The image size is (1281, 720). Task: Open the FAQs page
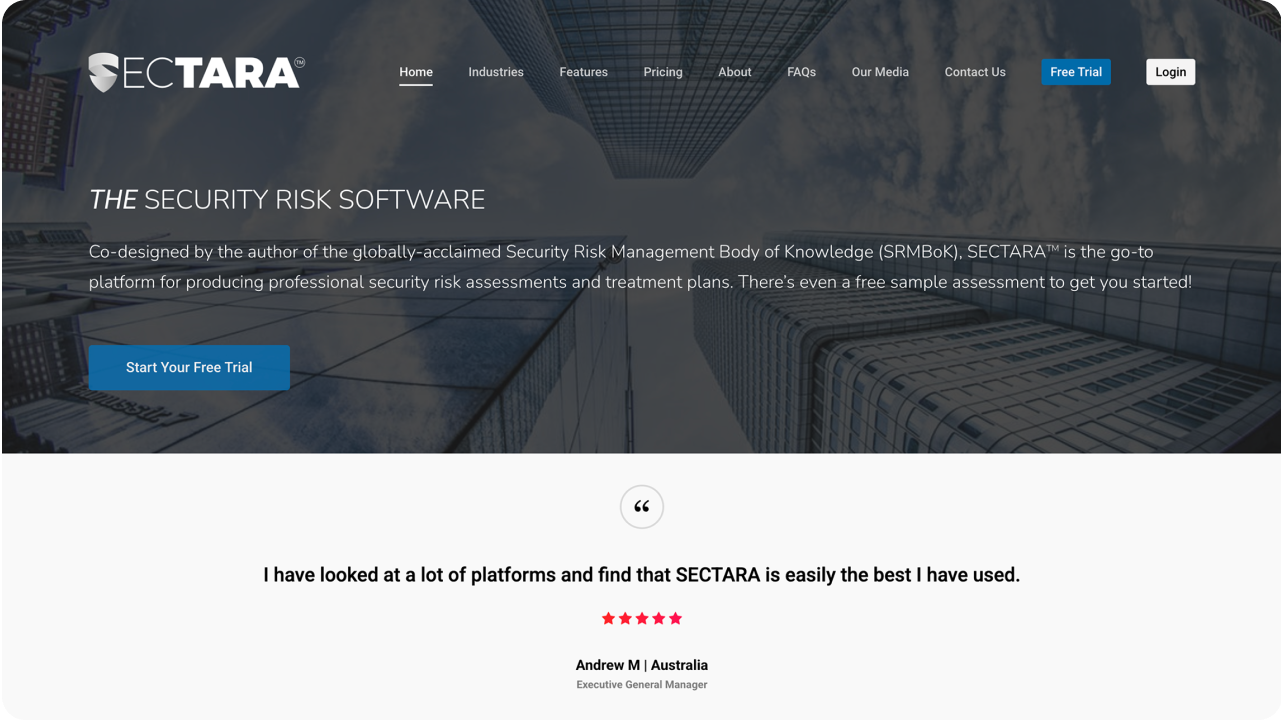[802, 72]
